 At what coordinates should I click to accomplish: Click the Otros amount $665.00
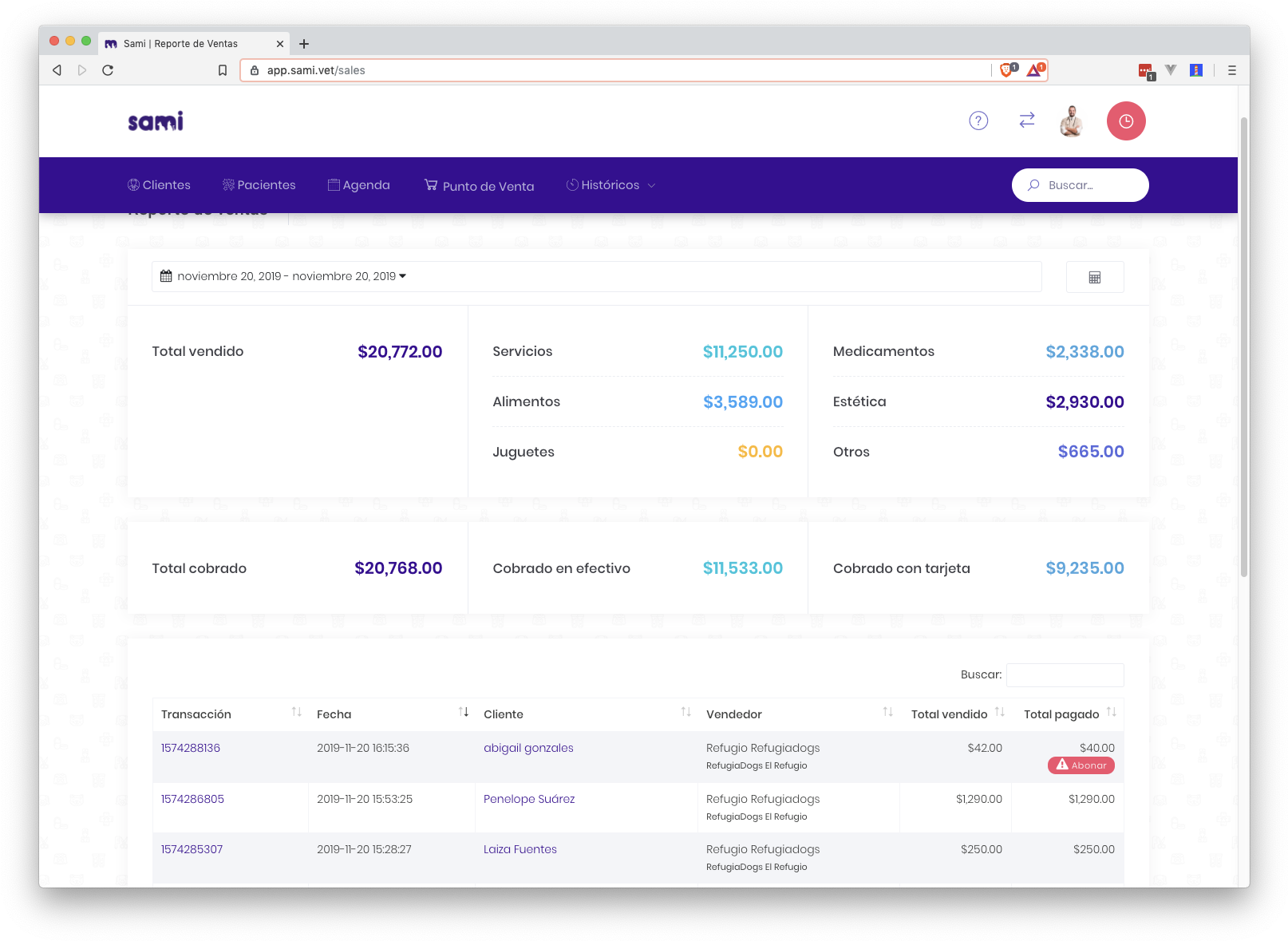[x=1091, y=452]
